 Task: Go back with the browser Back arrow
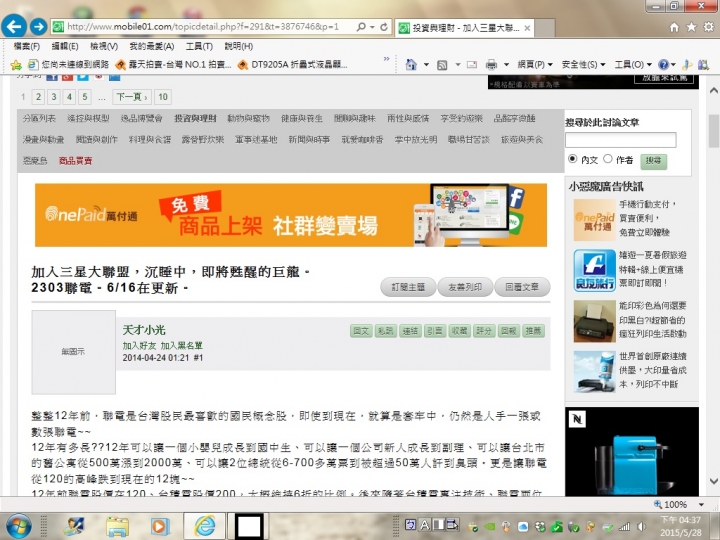(x=14, y=26)
